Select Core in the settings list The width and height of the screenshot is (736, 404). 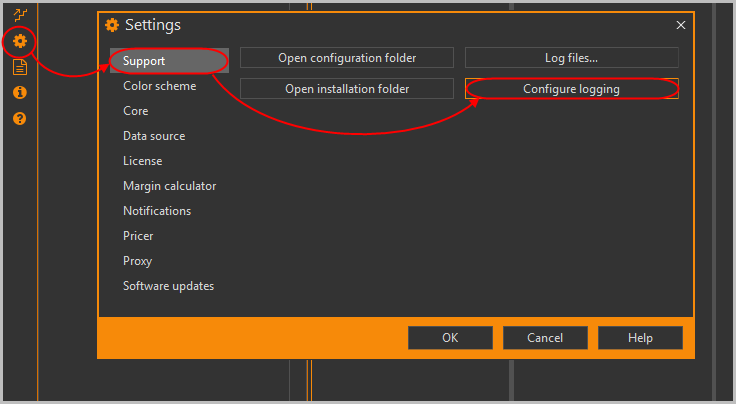click(x=136, y=111)
